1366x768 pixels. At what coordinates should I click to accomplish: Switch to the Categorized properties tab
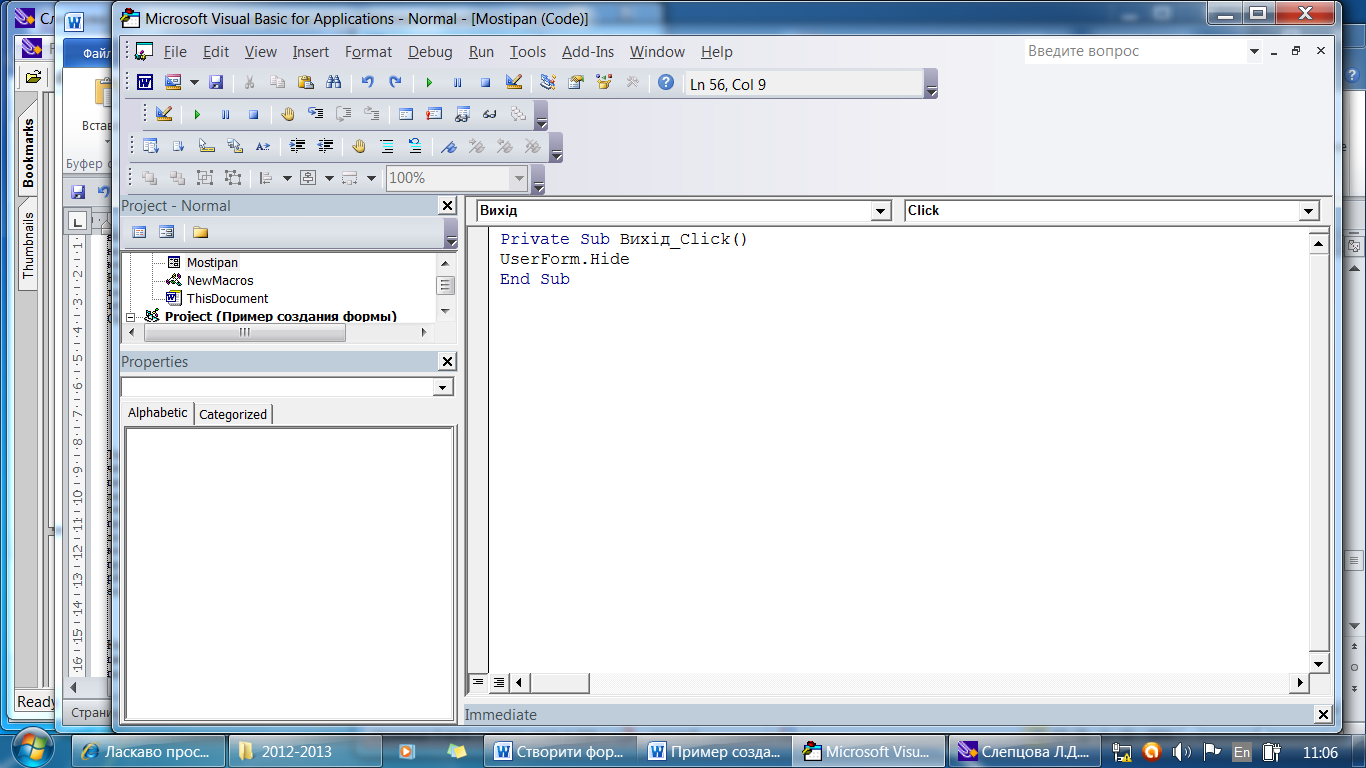pyautogui.click(x=233, y=414)
